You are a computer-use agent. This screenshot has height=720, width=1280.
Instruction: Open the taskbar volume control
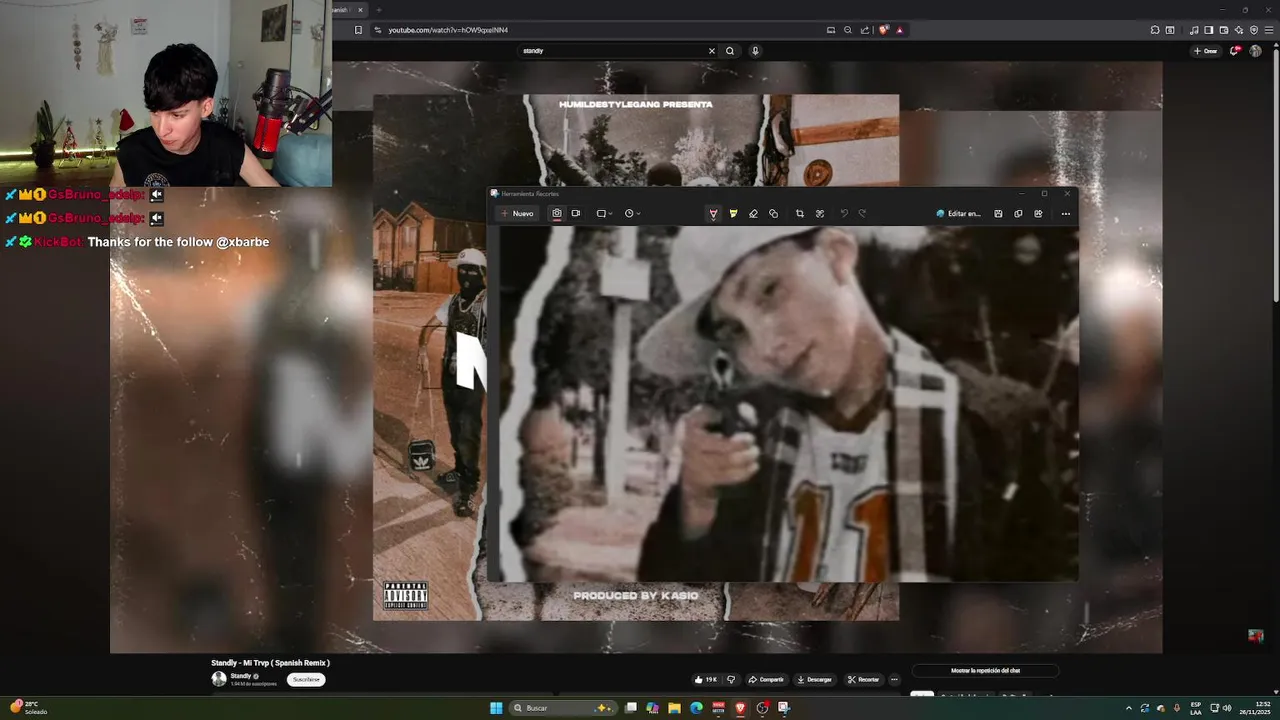point(1227,708)
